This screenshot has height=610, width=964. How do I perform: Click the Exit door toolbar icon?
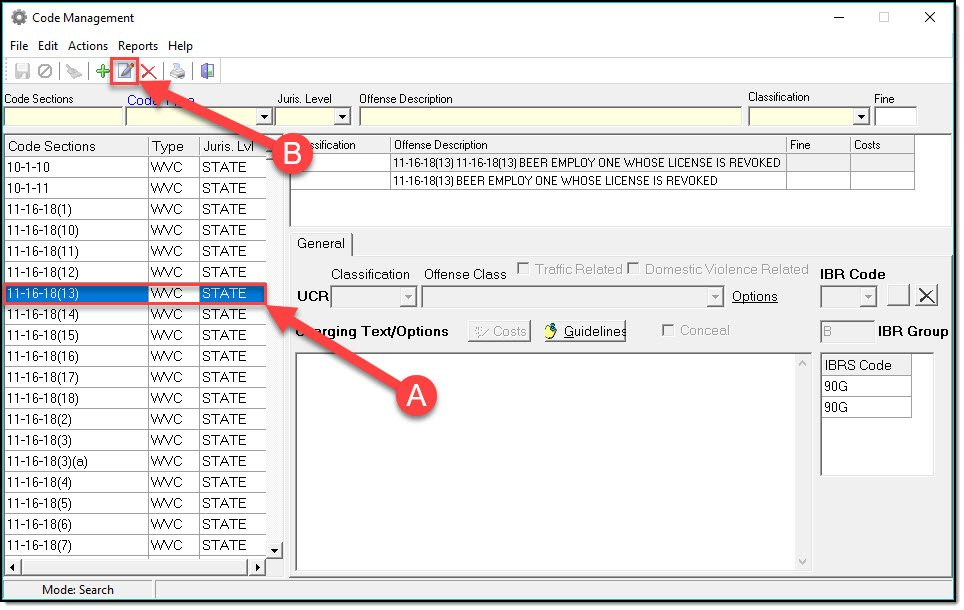point(207,71)
